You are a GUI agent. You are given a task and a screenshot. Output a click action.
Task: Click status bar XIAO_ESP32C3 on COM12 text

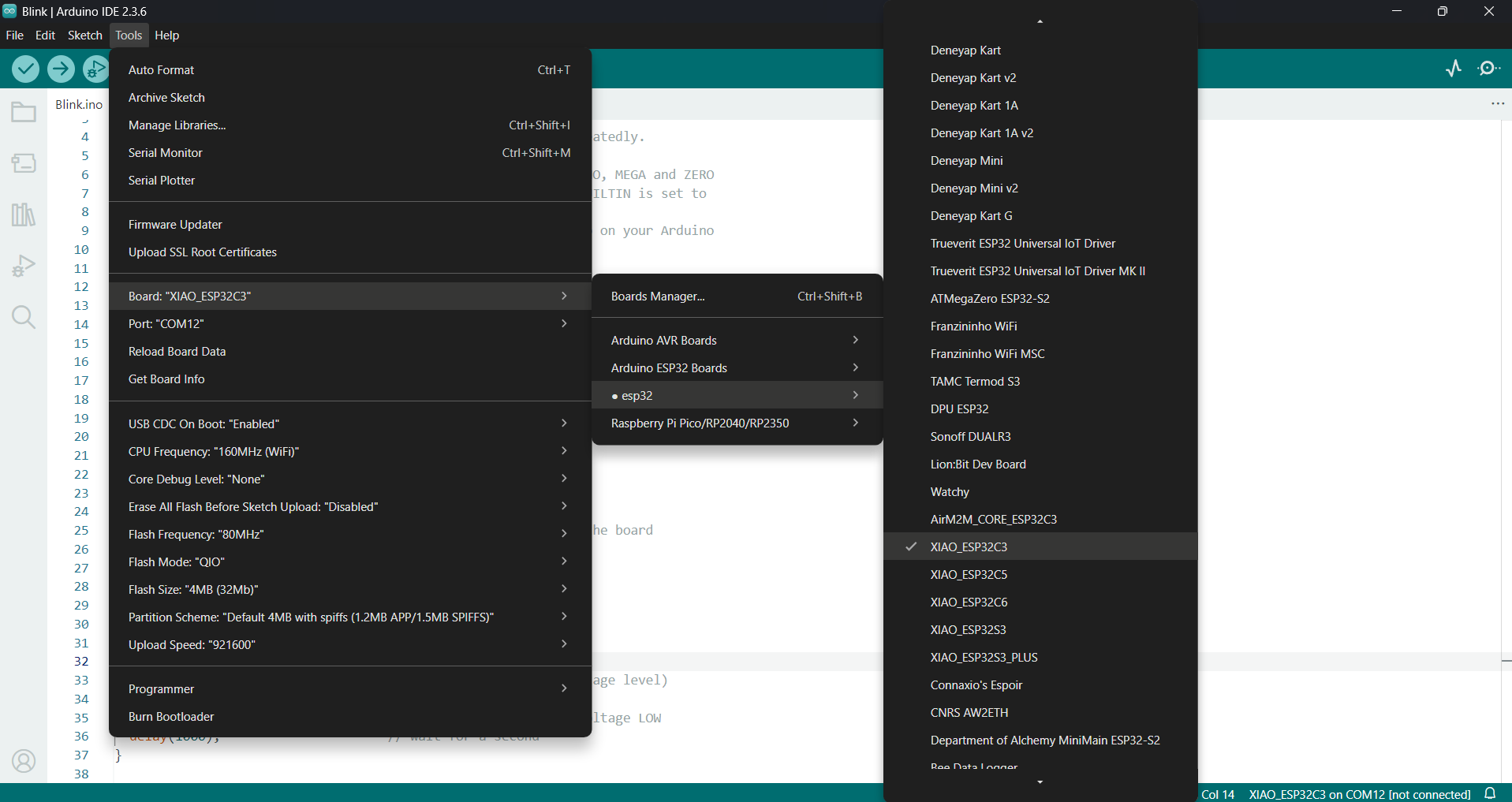pyautogui.click(x=1359, y=794)
